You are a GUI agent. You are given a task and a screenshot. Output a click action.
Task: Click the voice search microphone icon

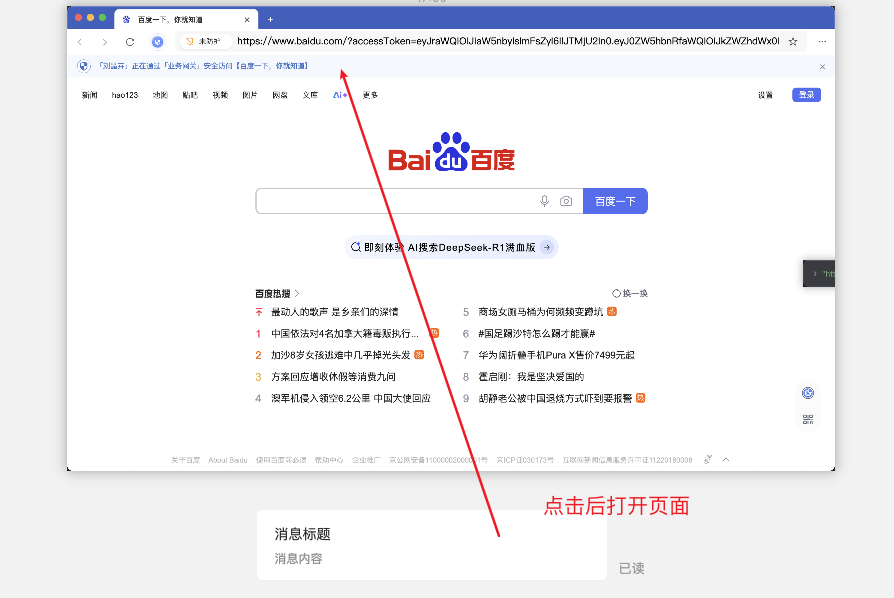[545, 201]
